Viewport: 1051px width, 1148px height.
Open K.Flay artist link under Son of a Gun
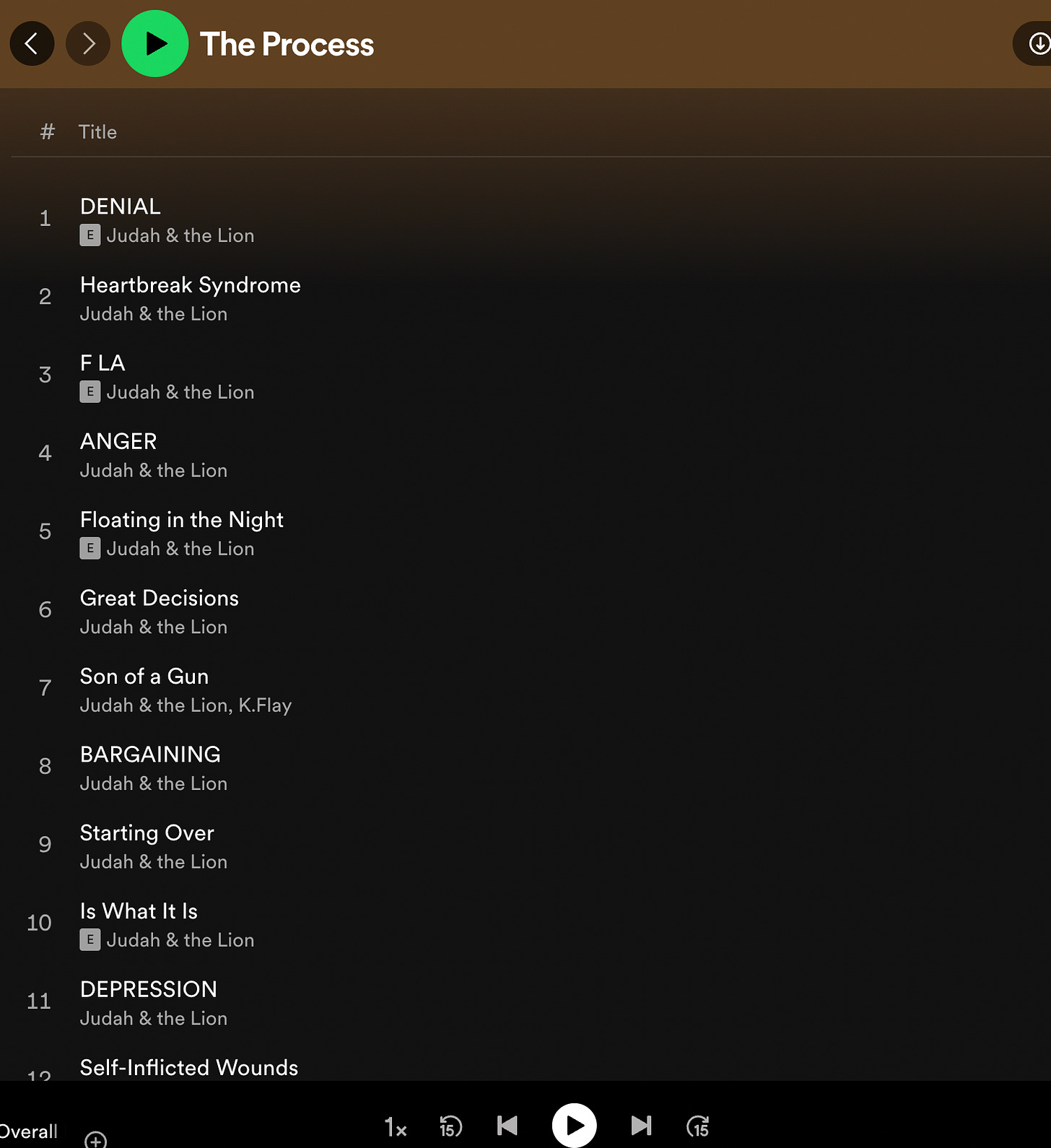point(265,705)
